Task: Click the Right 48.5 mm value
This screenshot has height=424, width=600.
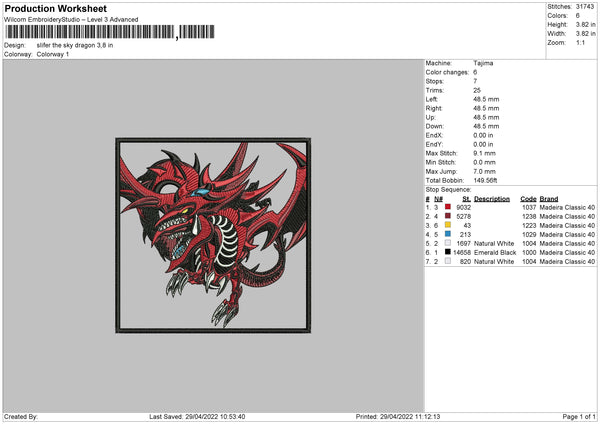Action: tap(486, 108)
